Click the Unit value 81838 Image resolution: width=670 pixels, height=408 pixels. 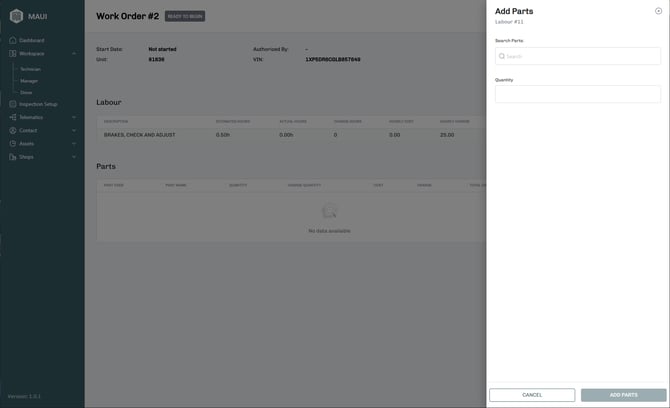pos(156,59)
